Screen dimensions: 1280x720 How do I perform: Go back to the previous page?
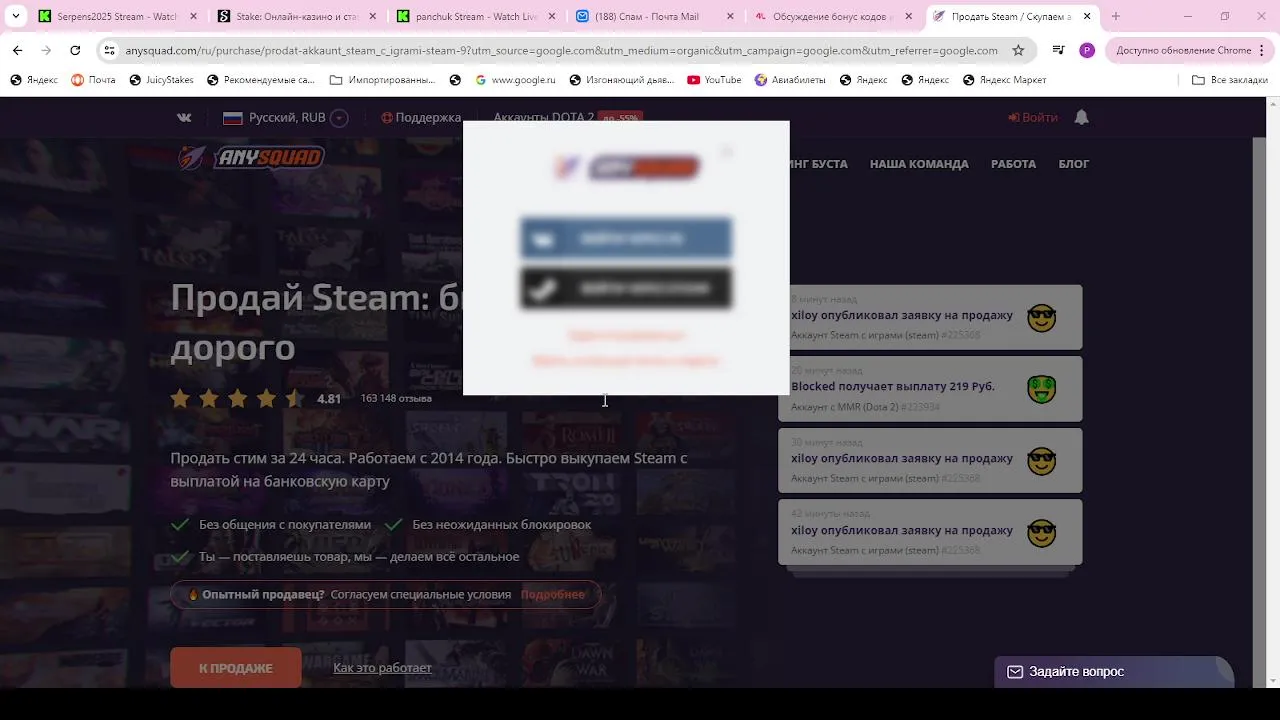coord(18,50)
